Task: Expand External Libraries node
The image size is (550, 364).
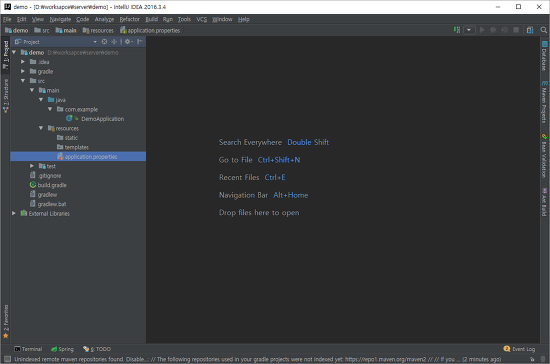Action: click(14, 213)
